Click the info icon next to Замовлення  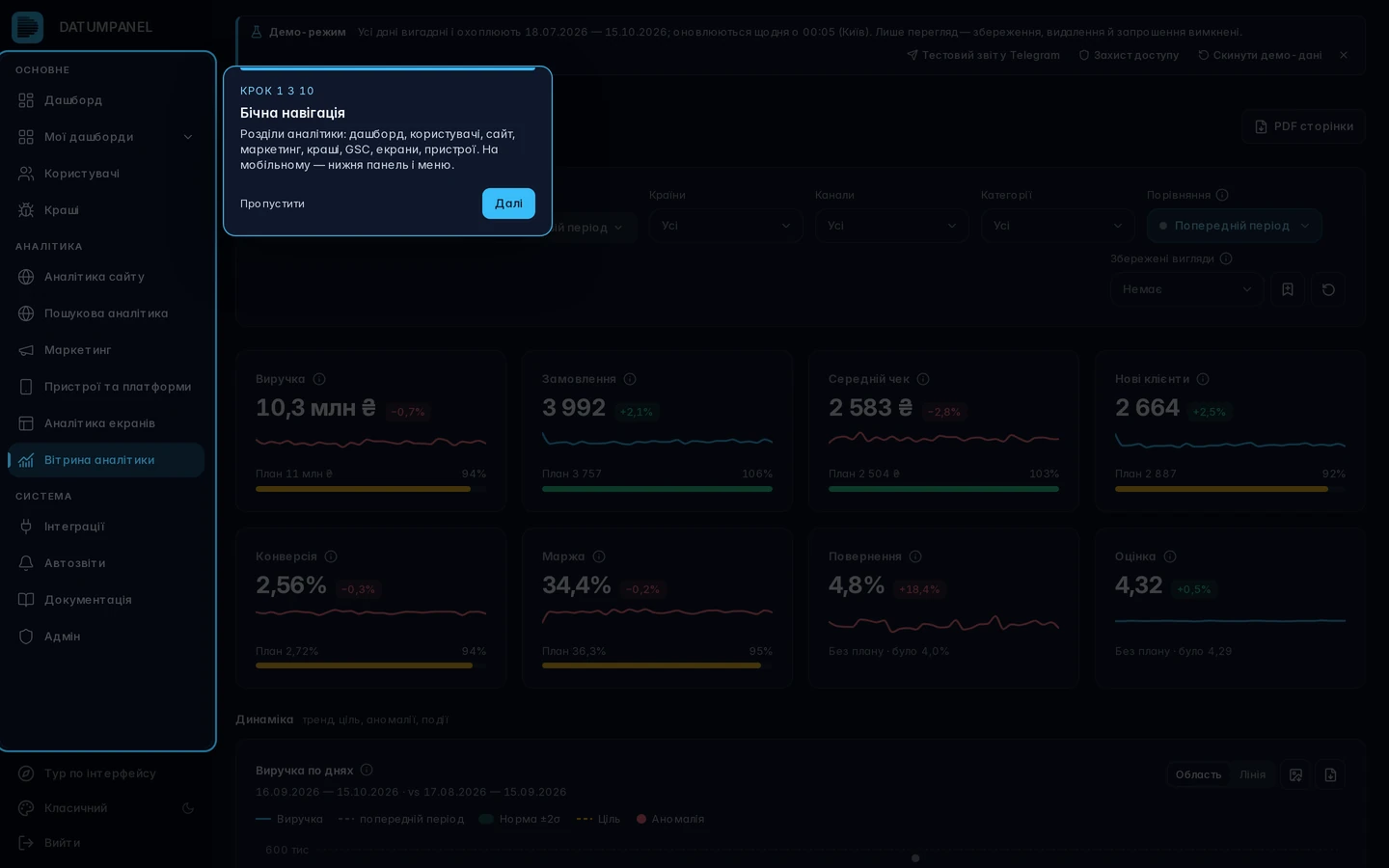[630, 379]
